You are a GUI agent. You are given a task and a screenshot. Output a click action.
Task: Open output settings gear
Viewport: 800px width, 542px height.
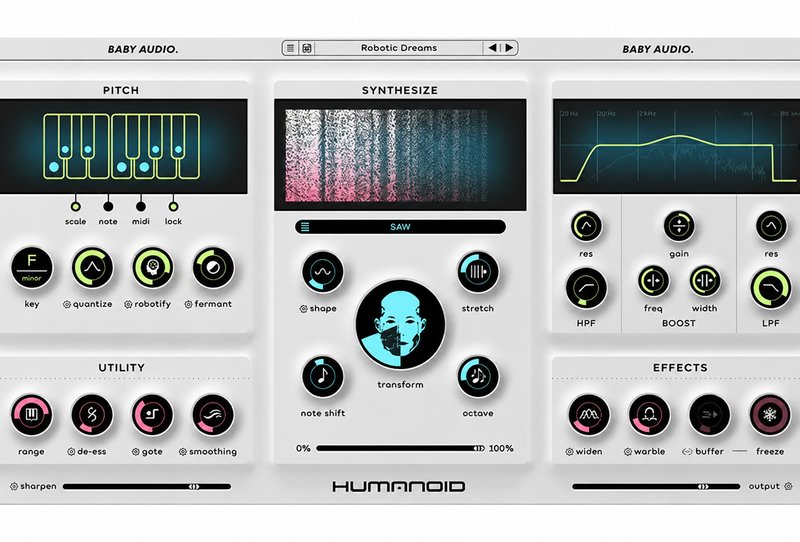coord(788,487)
